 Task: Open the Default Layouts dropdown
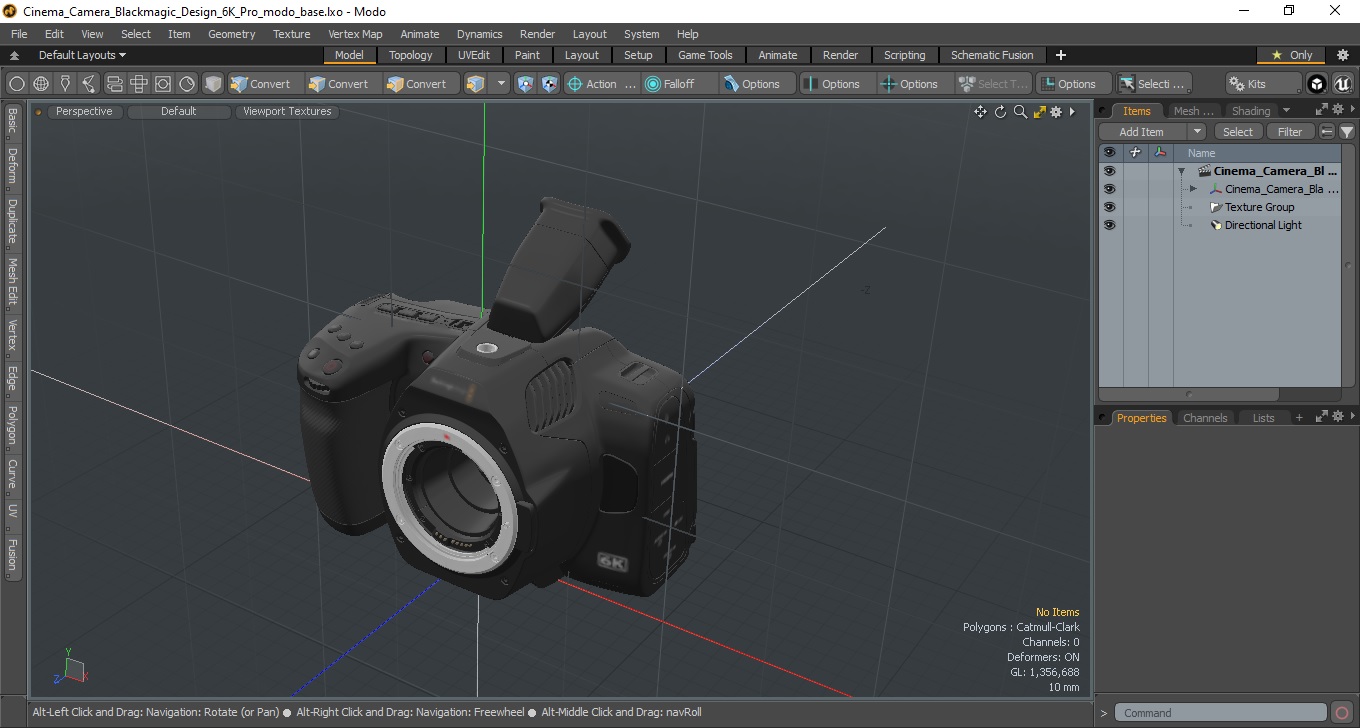(x=82, y=55)
